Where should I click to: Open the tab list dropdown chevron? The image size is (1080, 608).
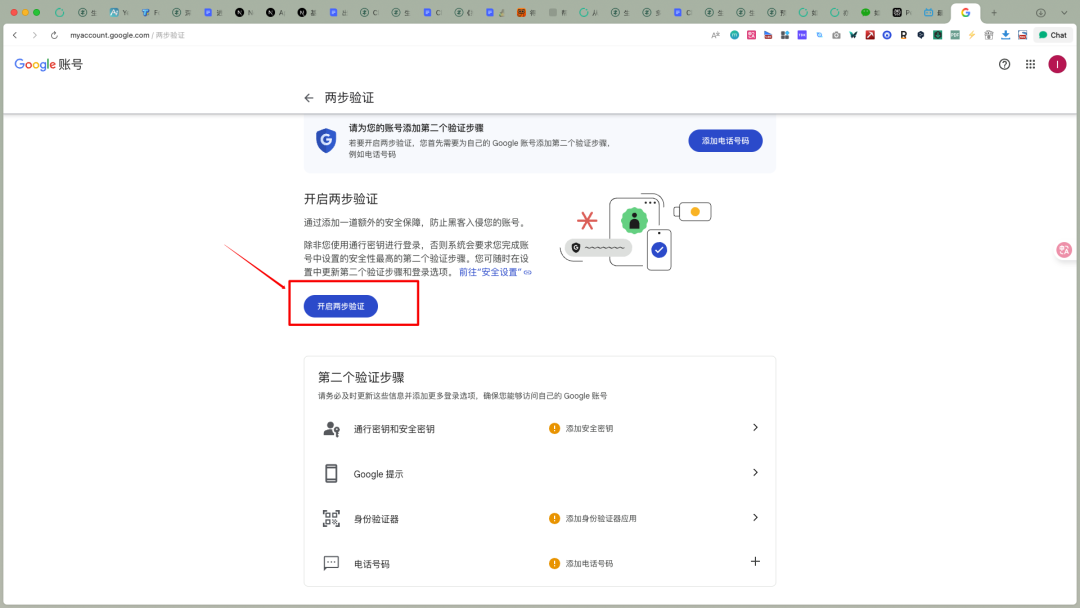tap(1064, 12)
